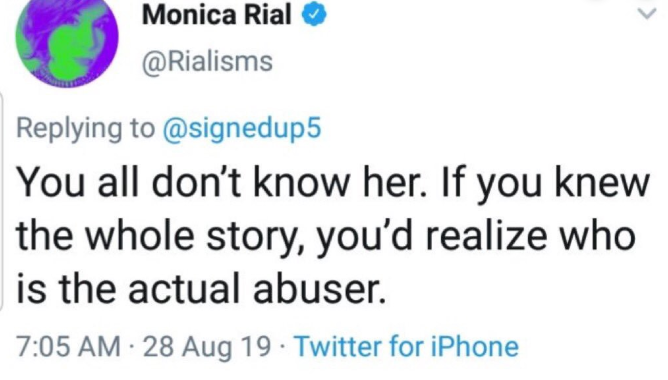Click the Twitter for iPhone source link
Viewport: 668px width, 380px height.
[407, 346]
